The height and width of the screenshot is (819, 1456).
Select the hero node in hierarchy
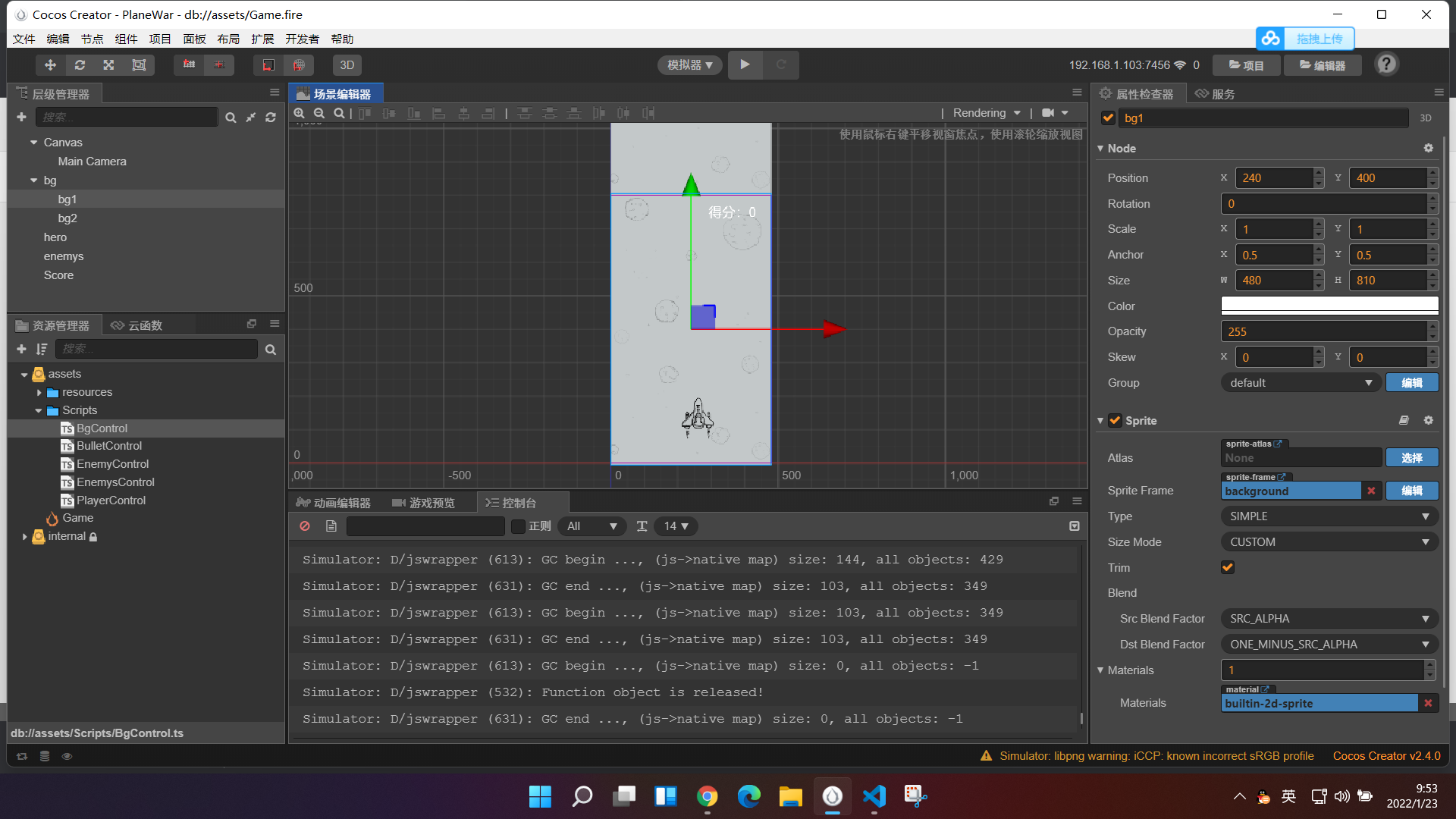point(55,237)
